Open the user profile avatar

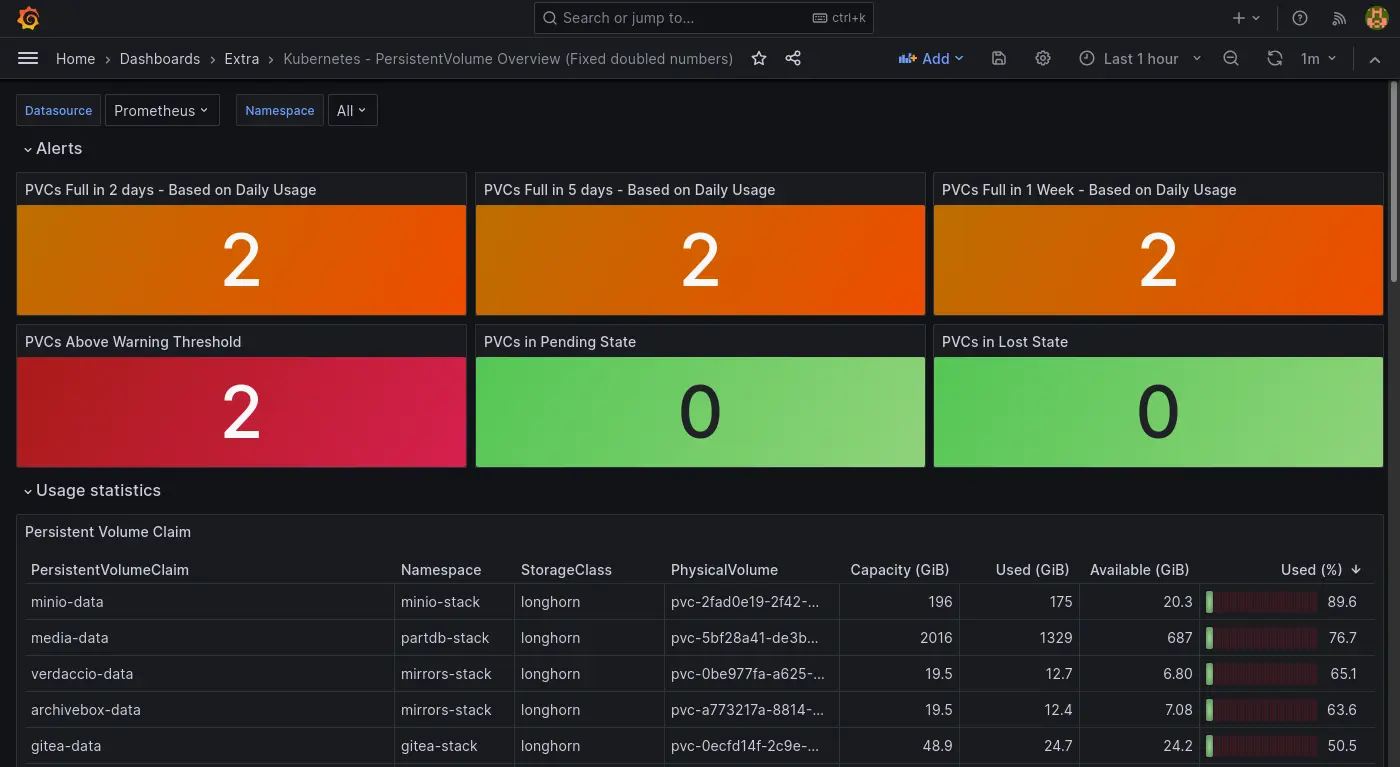pos(1376,18)
